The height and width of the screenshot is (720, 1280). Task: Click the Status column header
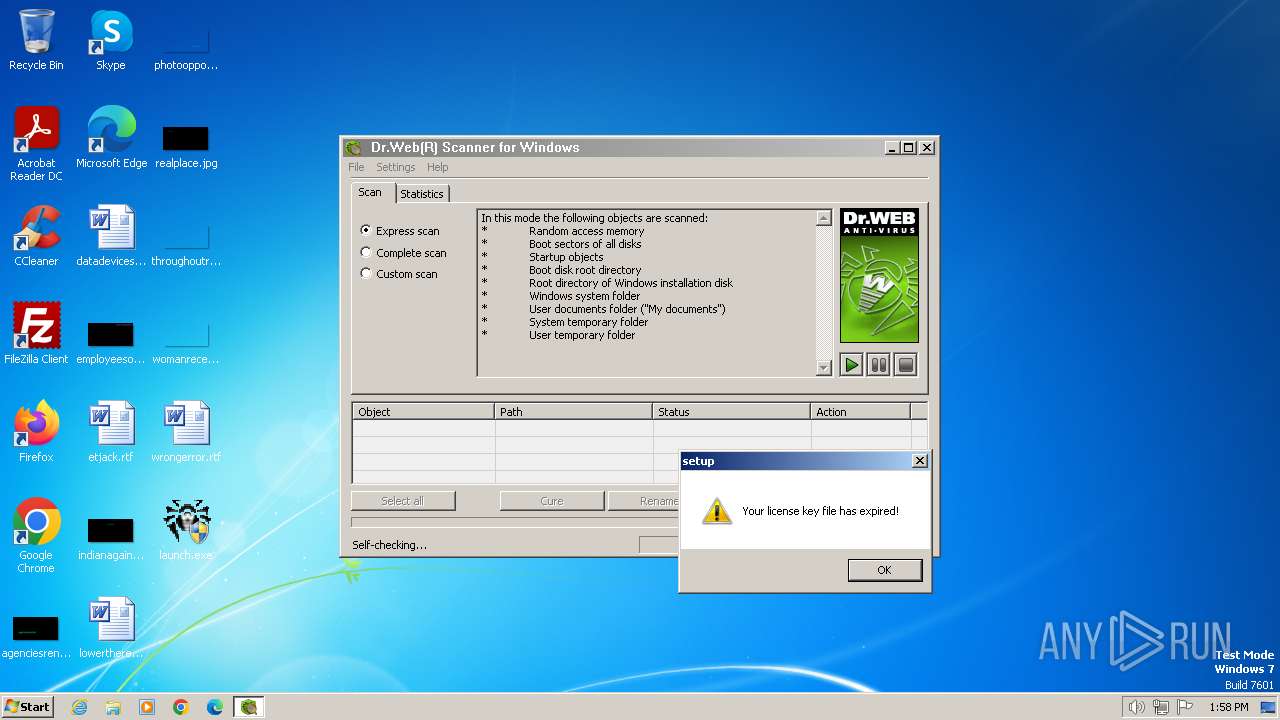732,411
